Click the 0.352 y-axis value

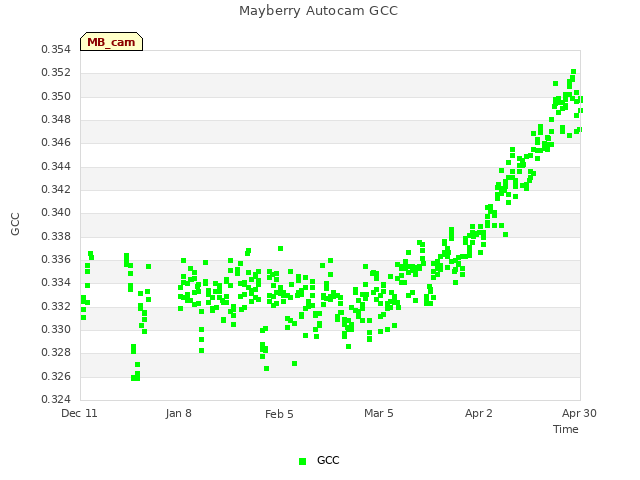pos(56,73)
